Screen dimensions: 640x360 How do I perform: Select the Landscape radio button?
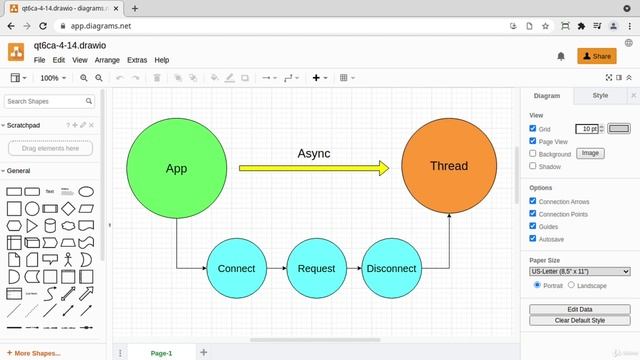point(571,285)
